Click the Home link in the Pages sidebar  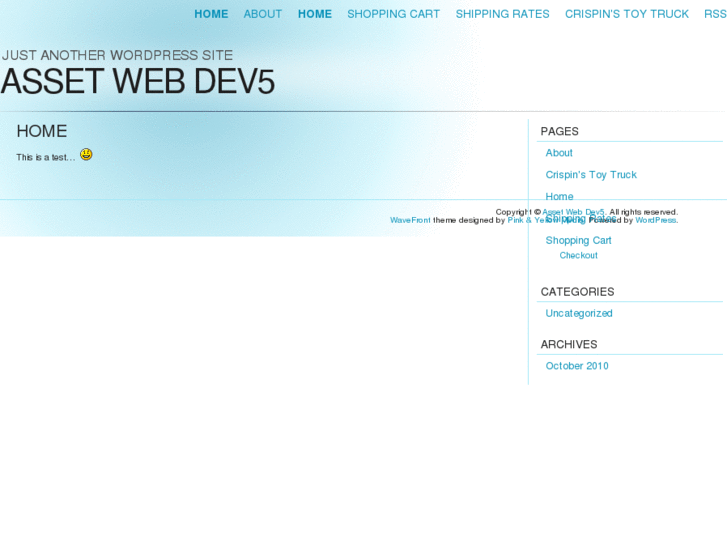[x=559, y=197]
